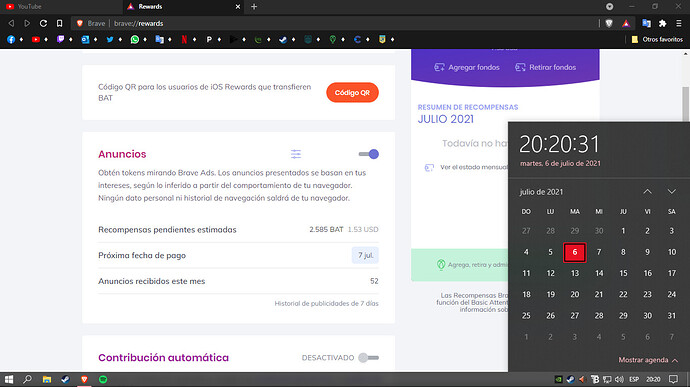The image size is (690, 387).
Task: Go forward to the next page
Action: (27, 23)
